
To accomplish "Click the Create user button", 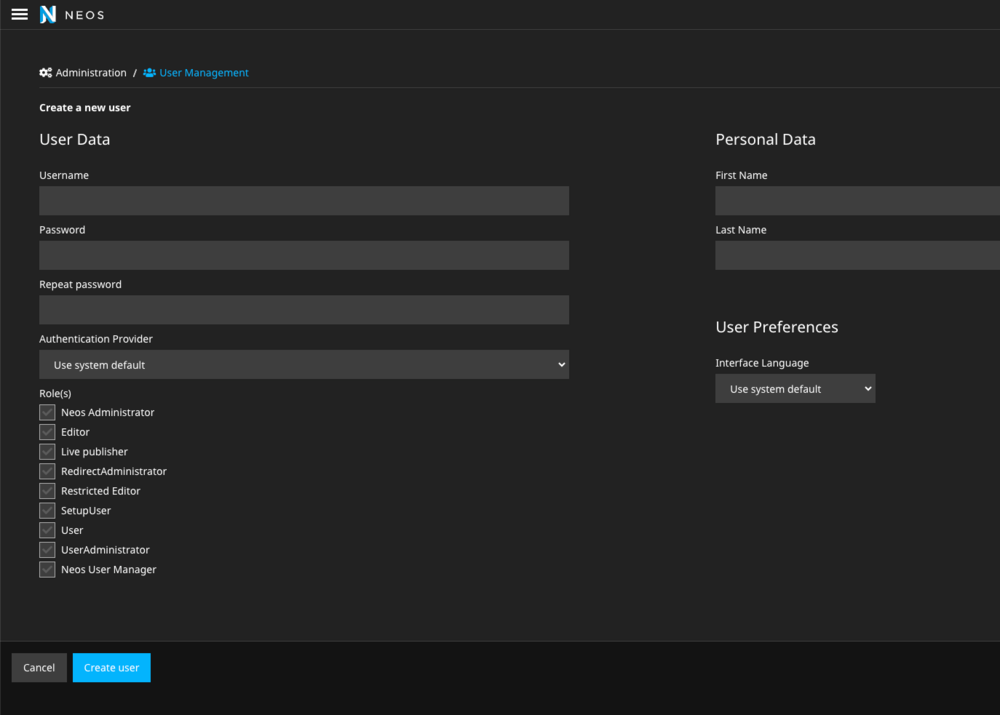I will click(x=112, y=668).
